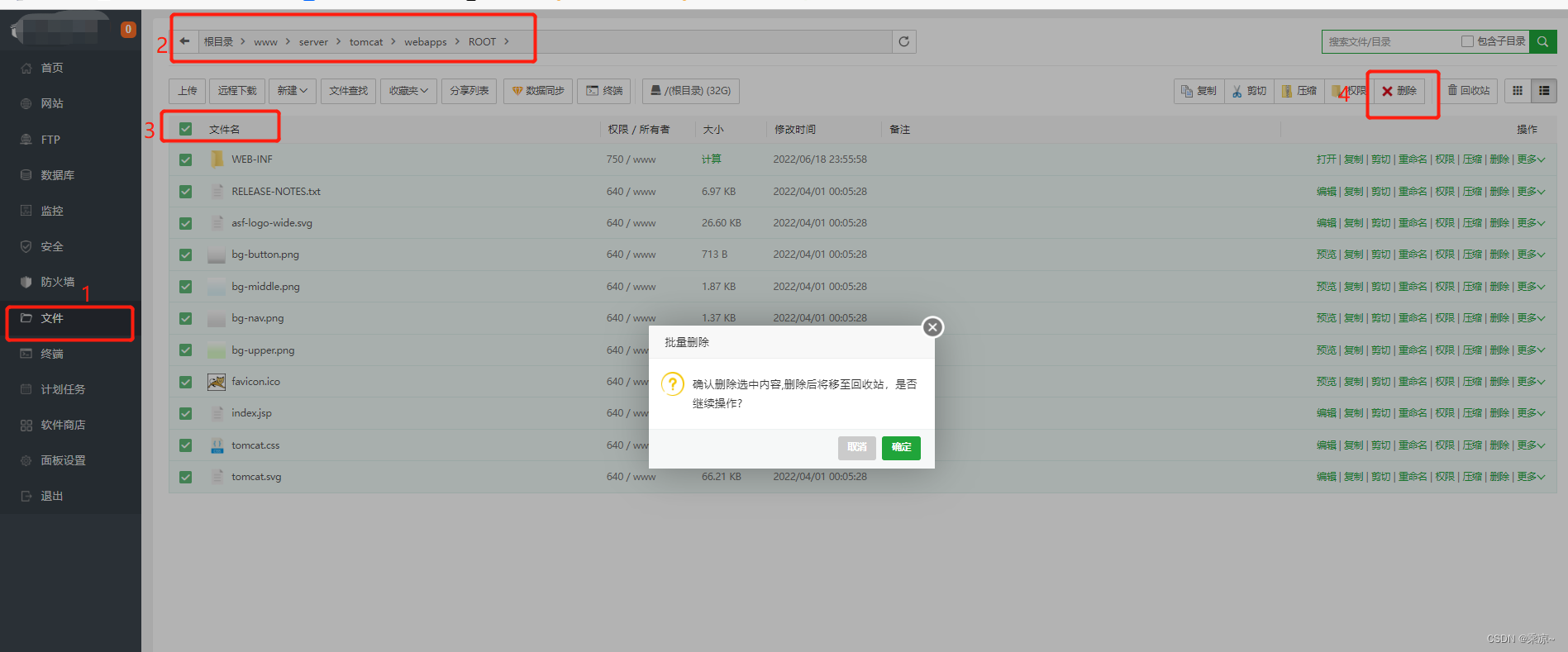Image resolution: width=1568 pixels, height=652 pixels.
Task: Click 编辑 for the index.jsp row
Action: 1327,413
